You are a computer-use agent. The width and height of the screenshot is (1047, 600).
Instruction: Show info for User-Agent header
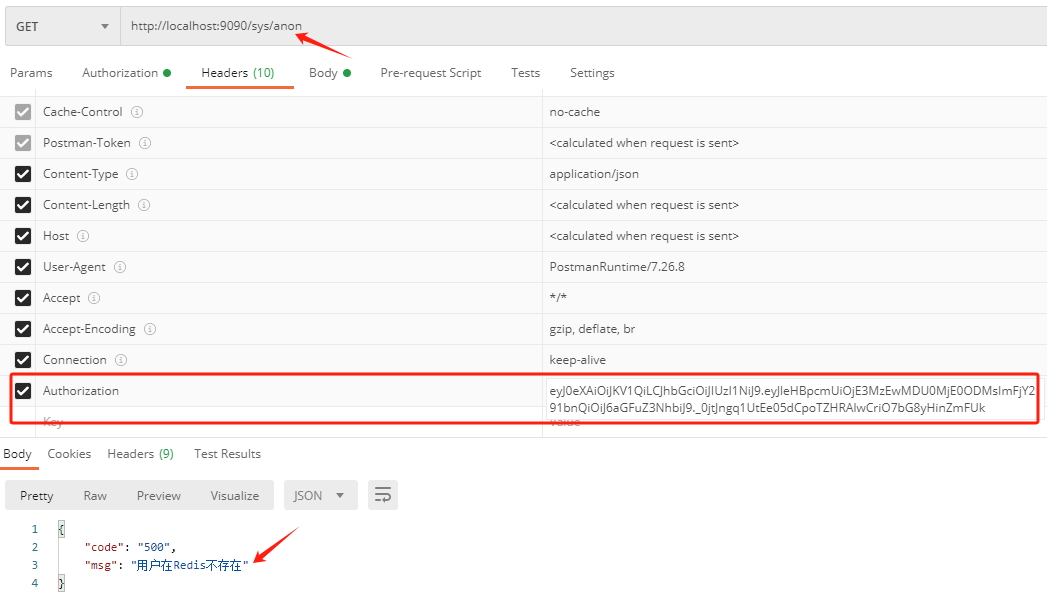[x=120, y=267]
